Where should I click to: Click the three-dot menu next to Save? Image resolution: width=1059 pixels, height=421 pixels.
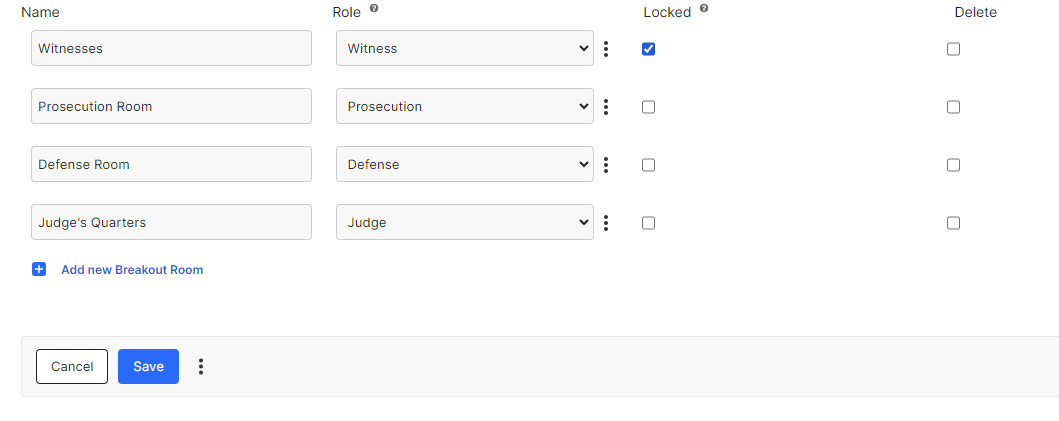(201, 367)
